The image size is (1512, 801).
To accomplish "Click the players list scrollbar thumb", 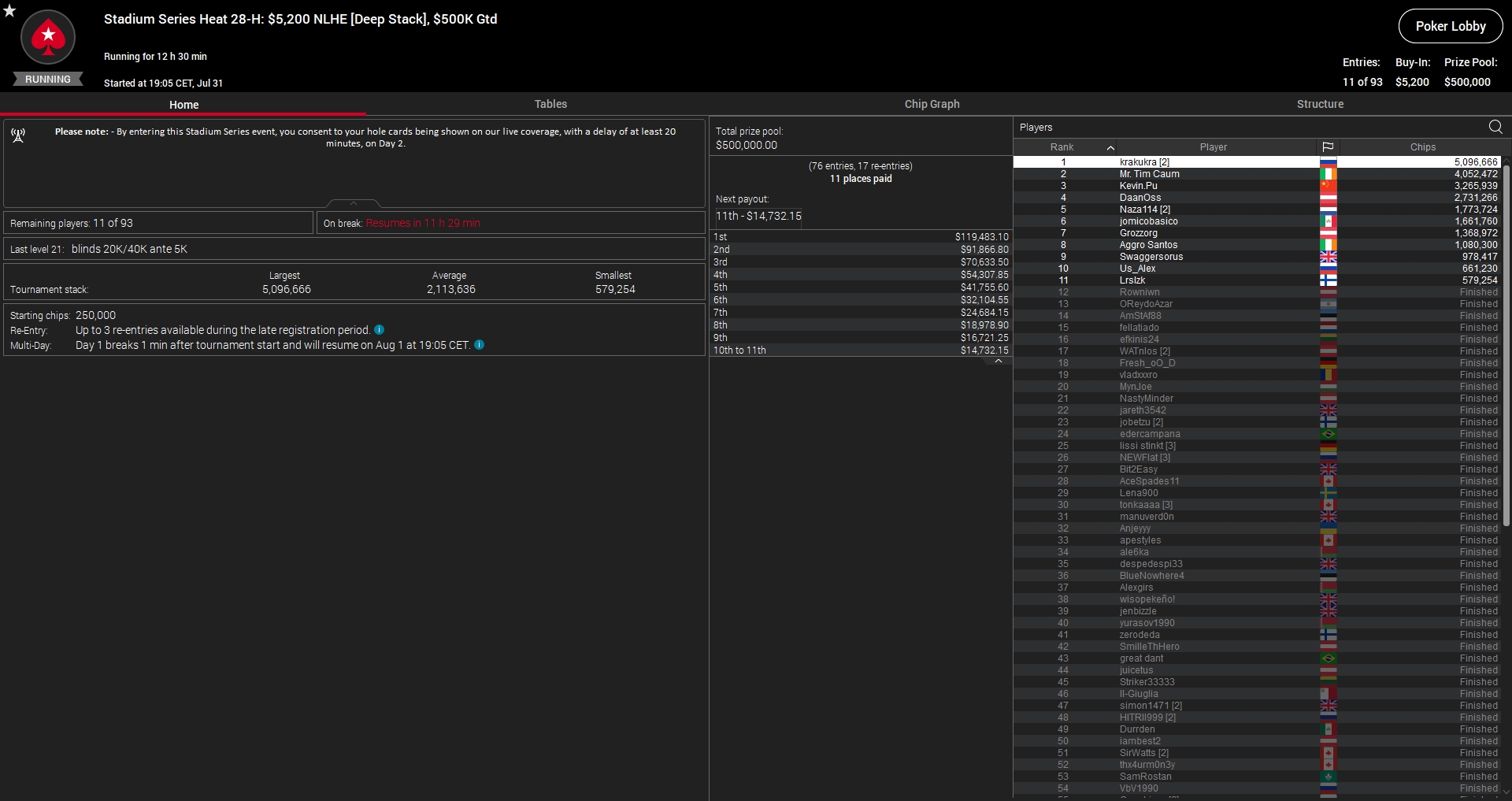I will (x=1506, y=345).
